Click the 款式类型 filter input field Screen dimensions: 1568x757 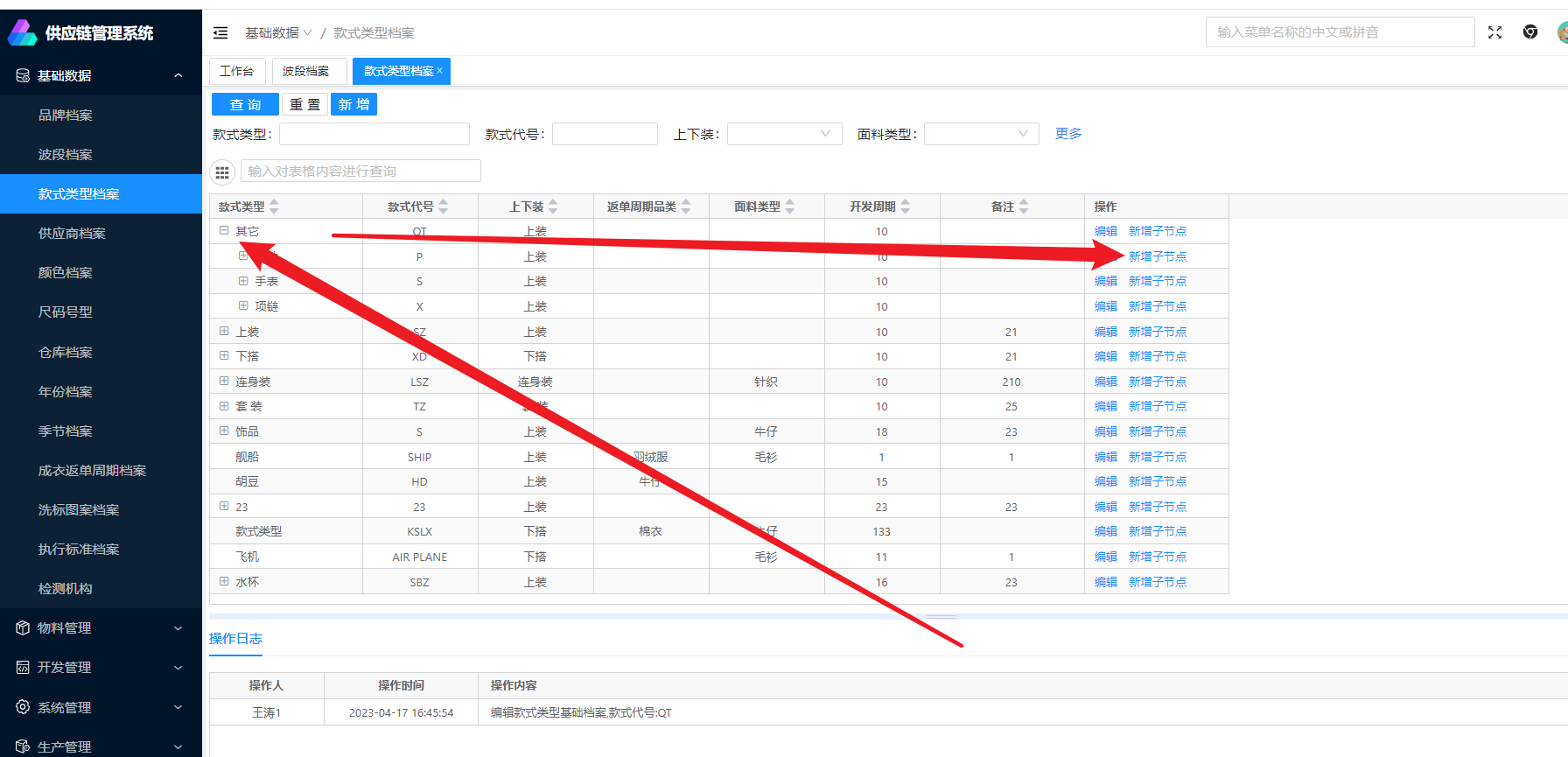tap(374, 134)
